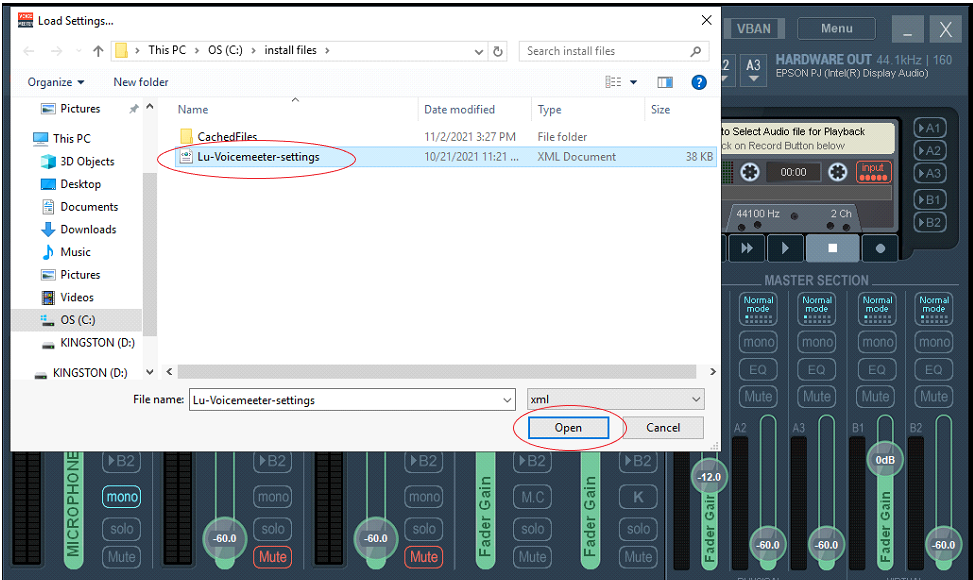Click the fast-forward icon on the recorder

click(747, 248)
